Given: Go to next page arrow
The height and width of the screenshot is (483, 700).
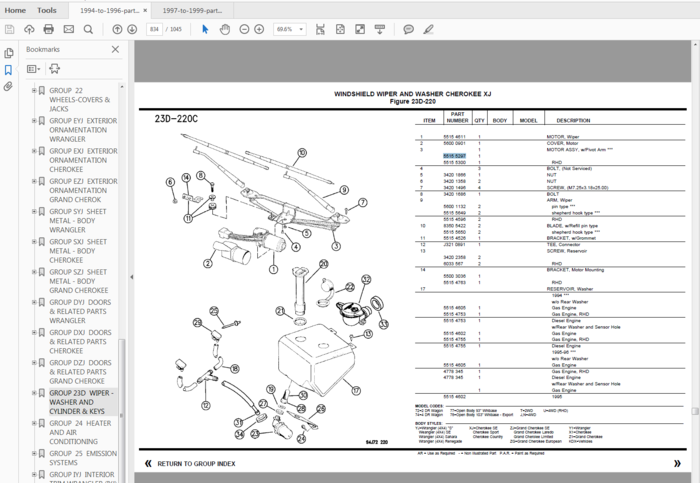Looking at the screenshot, I should pyautogui.click(x=132, y=29).
